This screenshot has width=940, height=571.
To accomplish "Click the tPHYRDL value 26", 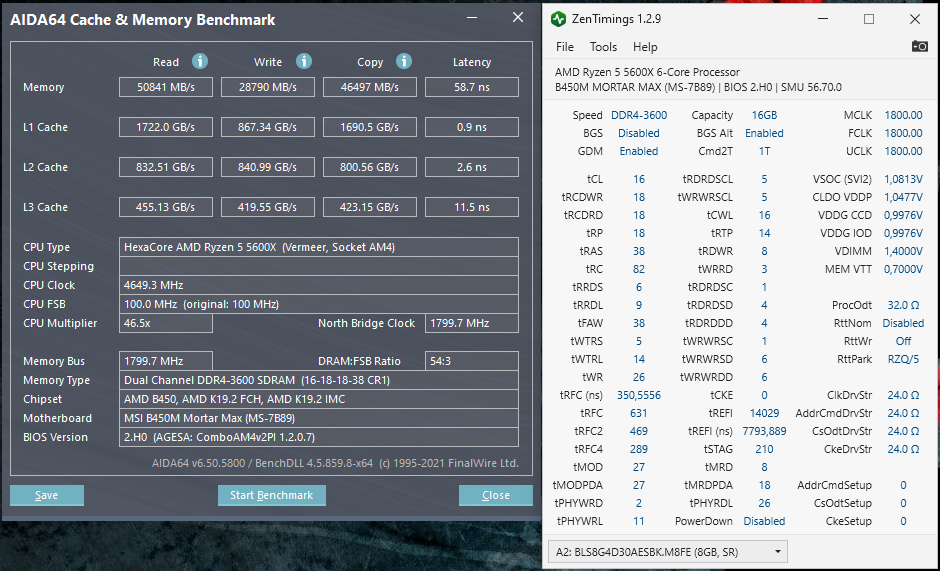I will 764,503.
